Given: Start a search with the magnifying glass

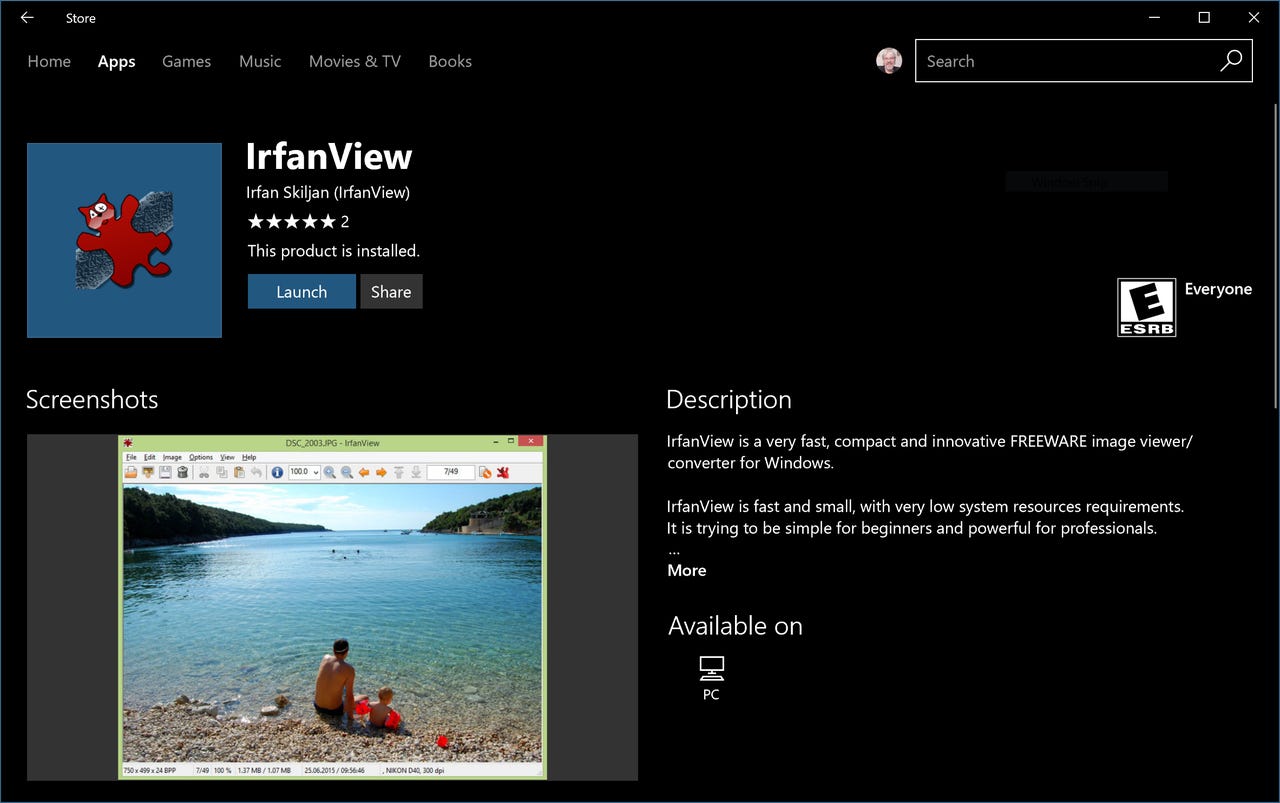Looking at the screenshot, I should click(x=1231, y=61).
